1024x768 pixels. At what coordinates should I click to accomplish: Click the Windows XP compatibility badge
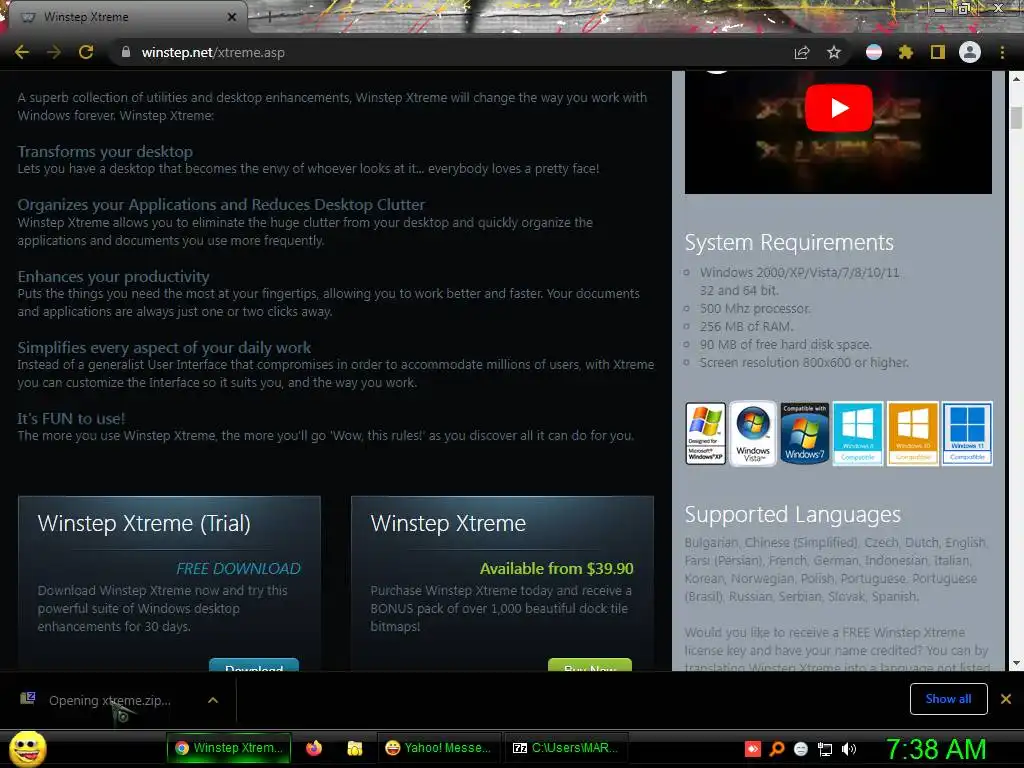pos(705,433)
